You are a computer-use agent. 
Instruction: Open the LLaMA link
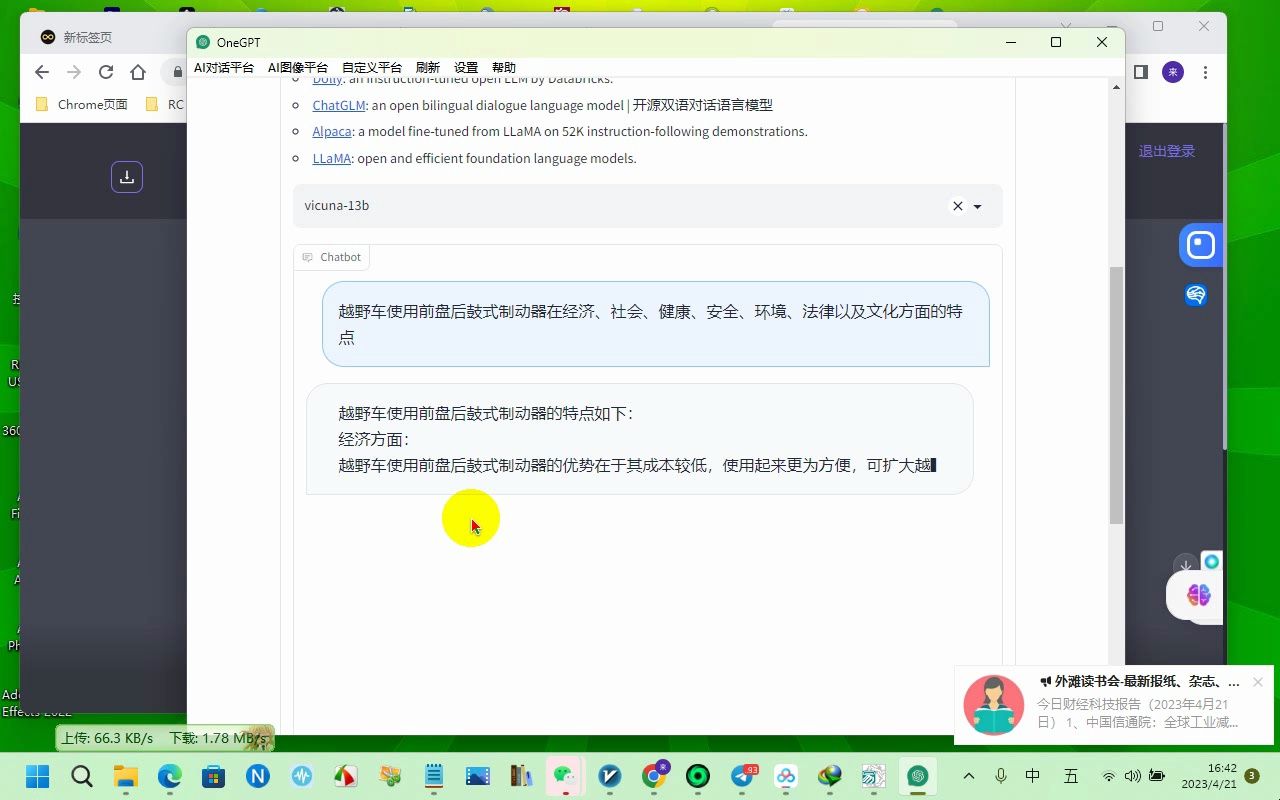(331, 158)
